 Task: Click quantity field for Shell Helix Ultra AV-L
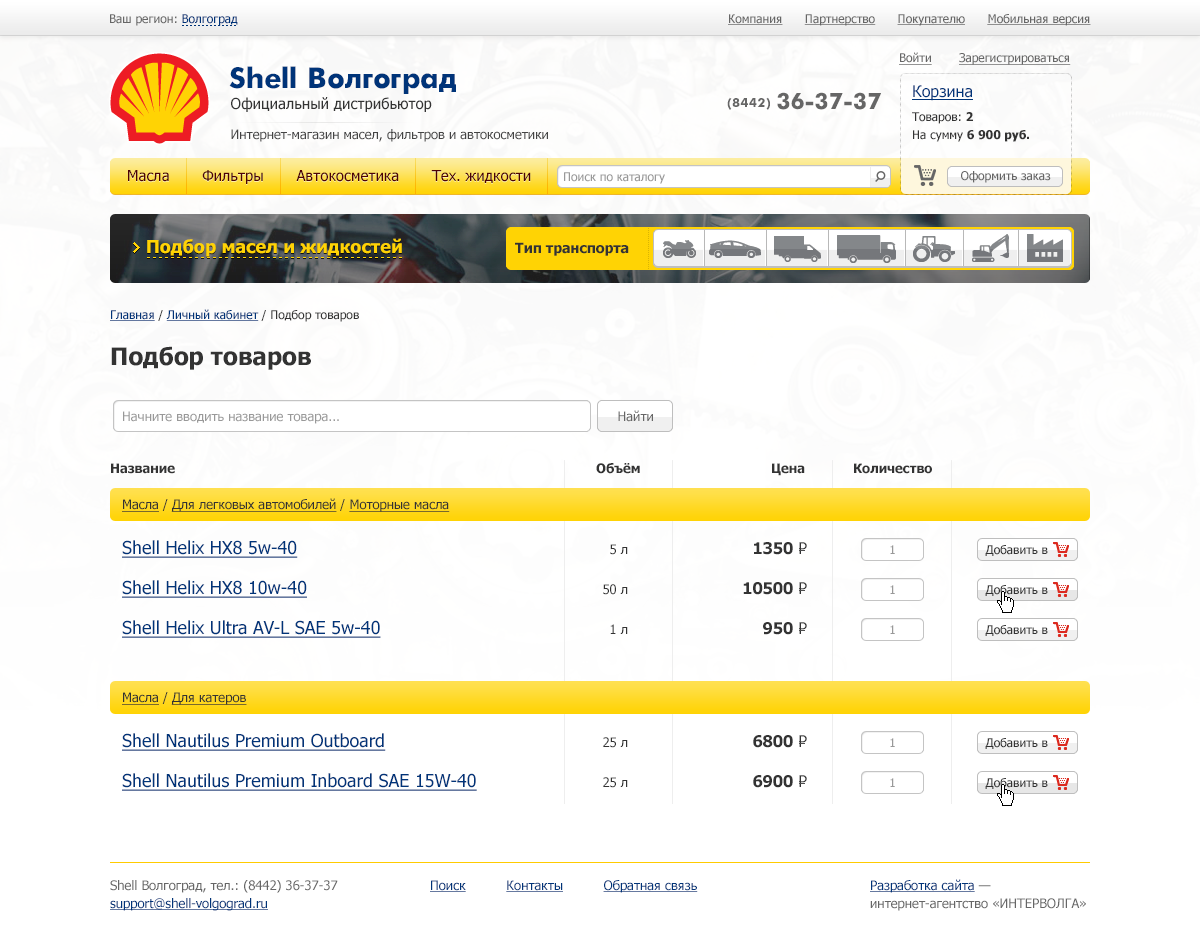pyautogui.click(x=892, y=630)
